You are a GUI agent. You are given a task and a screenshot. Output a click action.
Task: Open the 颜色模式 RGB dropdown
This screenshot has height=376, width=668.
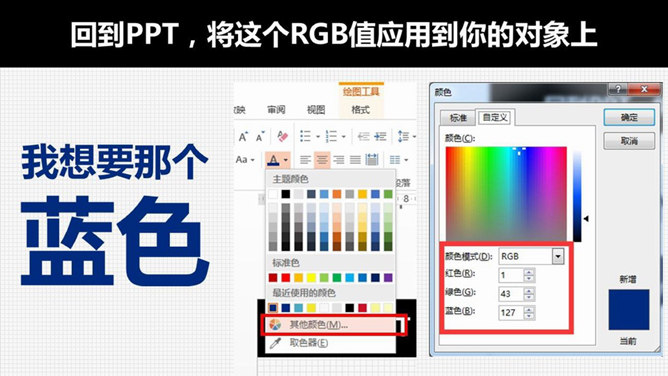(558, 256)
